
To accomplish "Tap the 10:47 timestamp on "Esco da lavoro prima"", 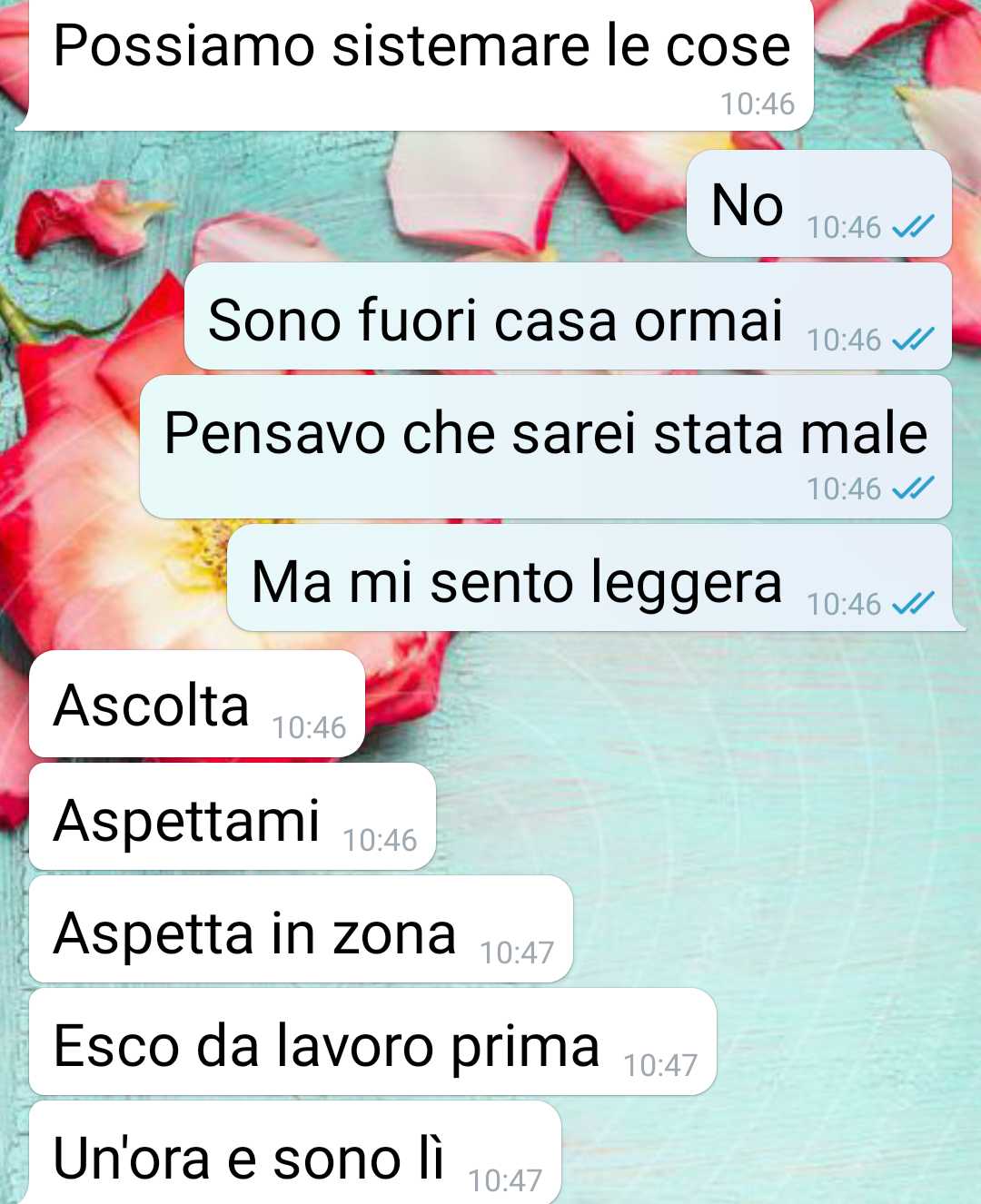I will 660,1065.
